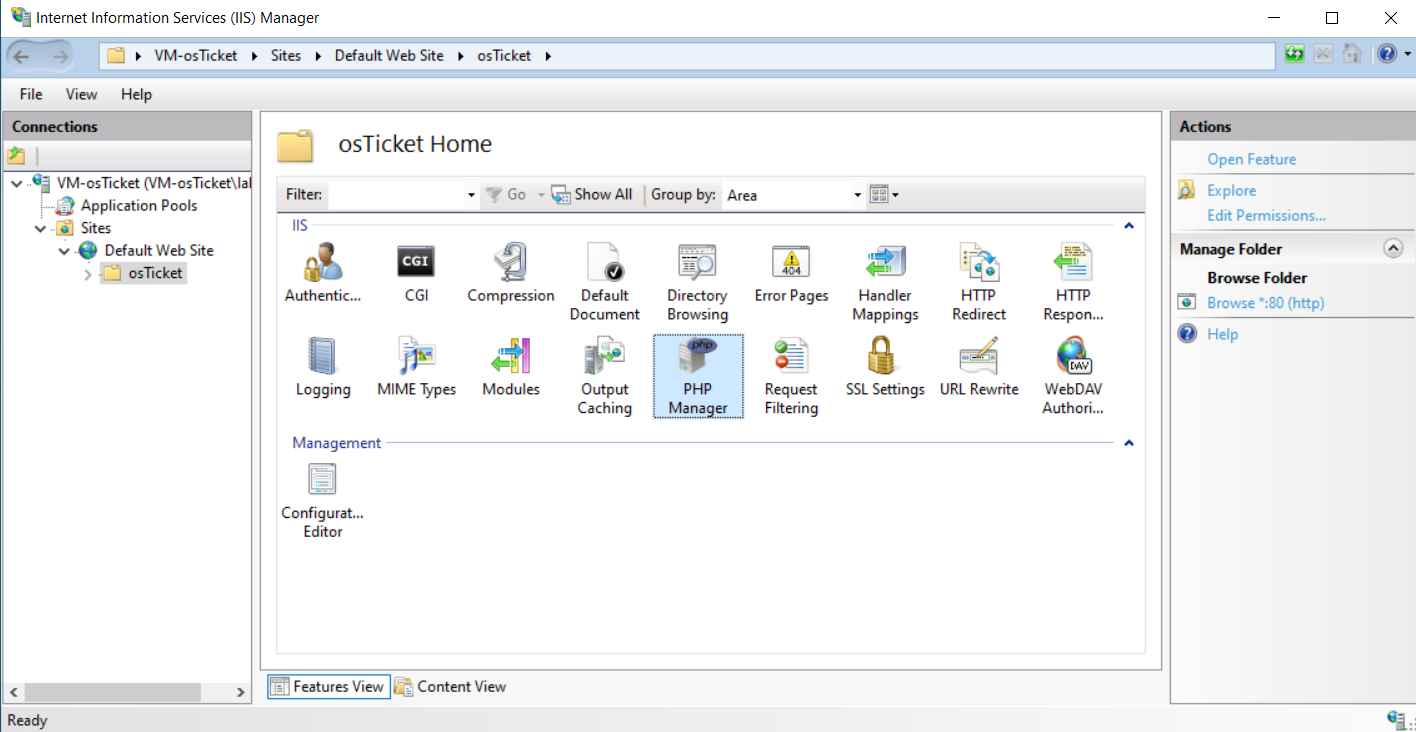The height and width of the screenshot is (732, 1416).
Task: Click the Show All filter button
Action: click(592, 195)
